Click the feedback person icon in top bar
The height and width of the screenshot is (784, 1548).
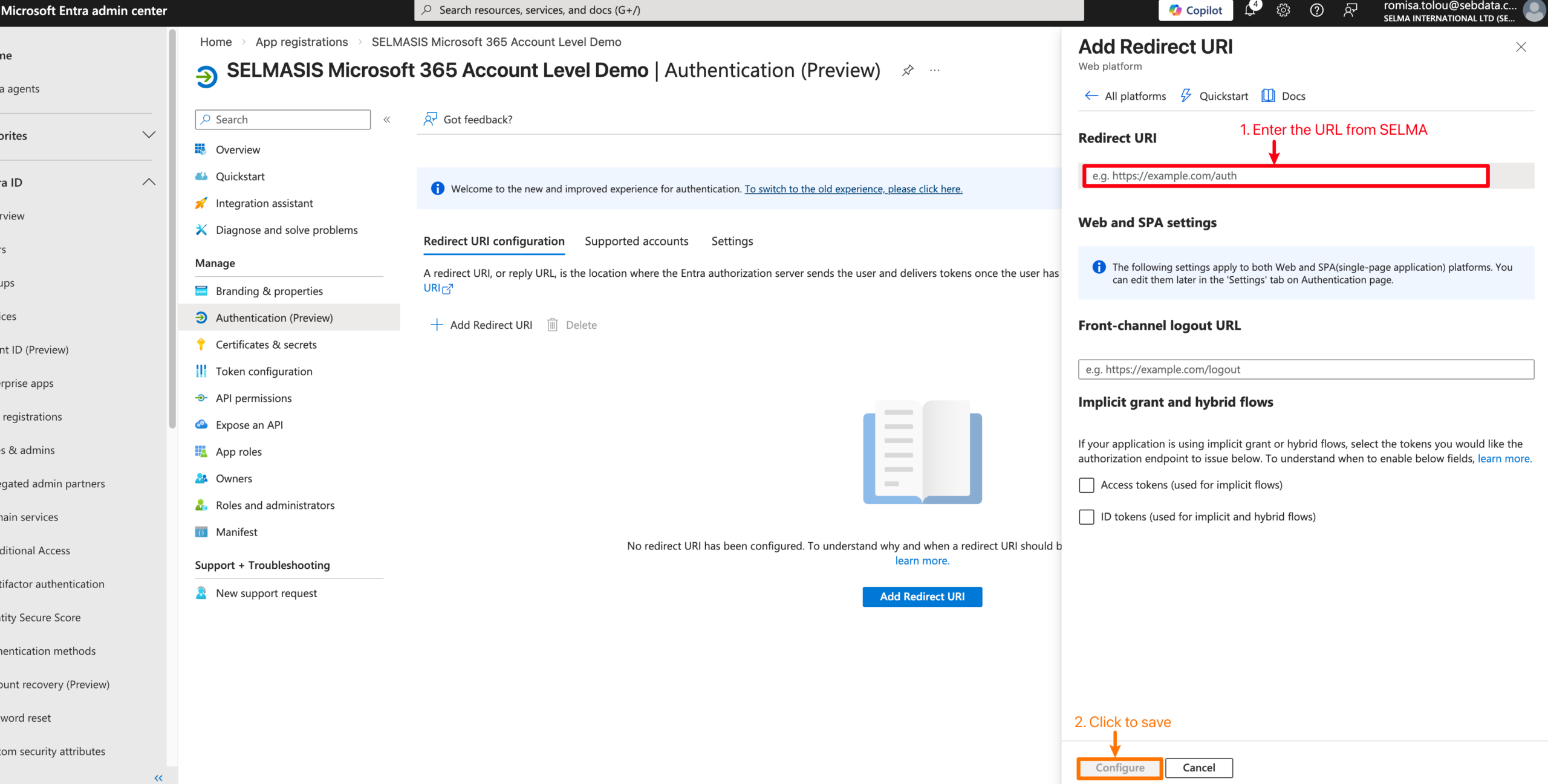tap(1350, 10)
